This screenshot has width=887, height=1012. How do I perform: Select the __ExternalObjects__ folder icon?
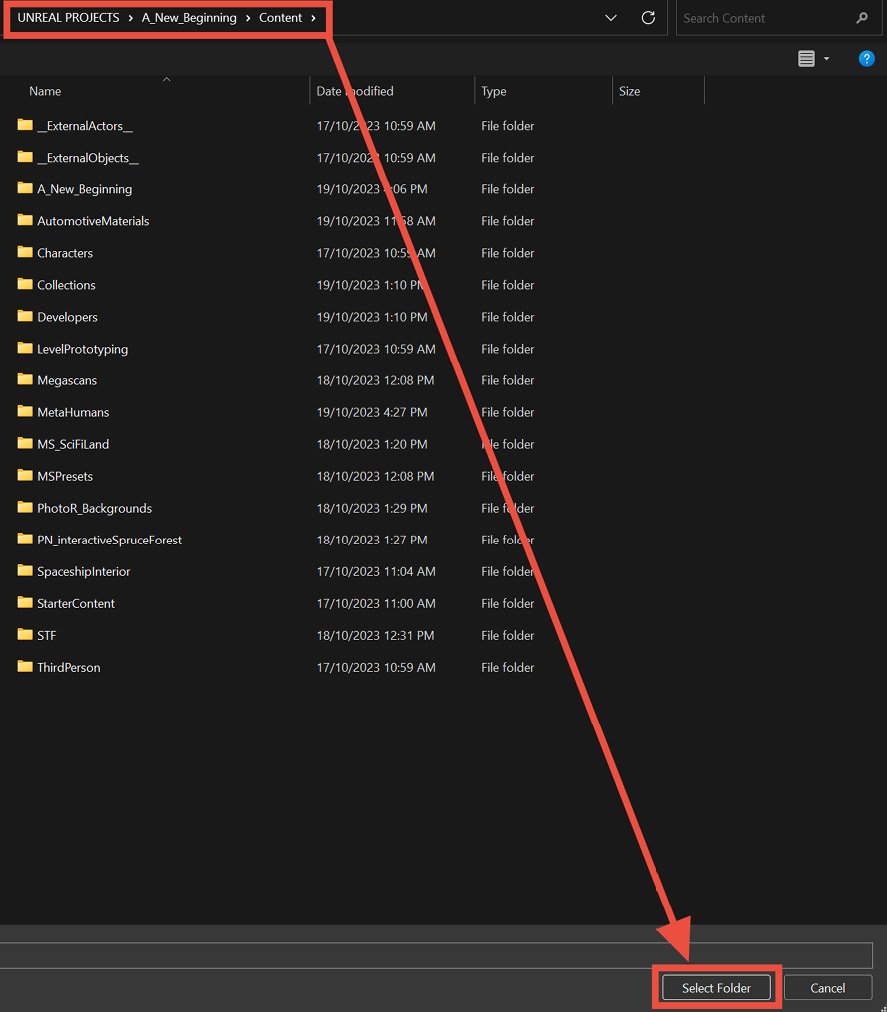coord(25,157)
